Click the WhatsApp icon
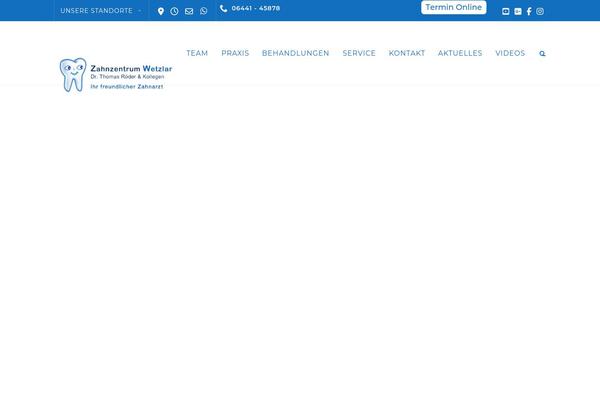 (x=204, y=11)
